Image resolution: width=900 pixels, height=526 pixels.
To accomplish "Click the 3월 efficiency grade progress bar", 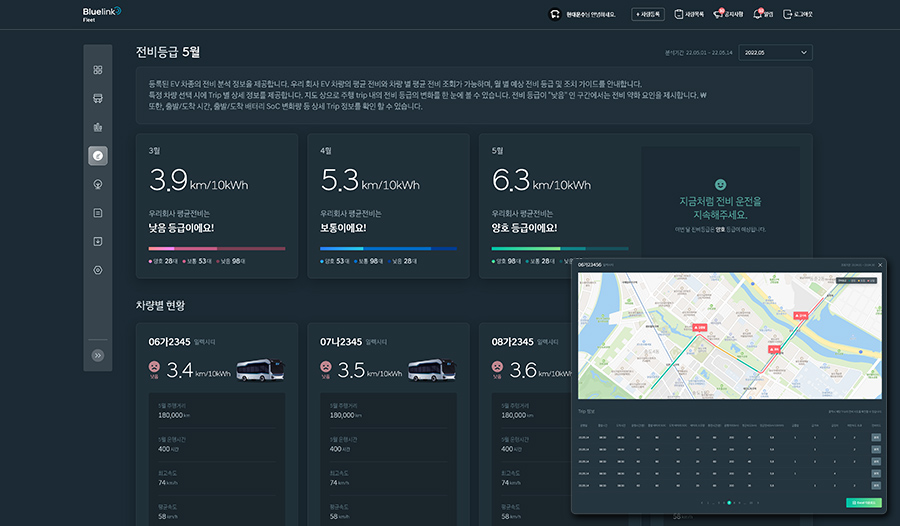I will pyautogui.click(x=216, y=248).
